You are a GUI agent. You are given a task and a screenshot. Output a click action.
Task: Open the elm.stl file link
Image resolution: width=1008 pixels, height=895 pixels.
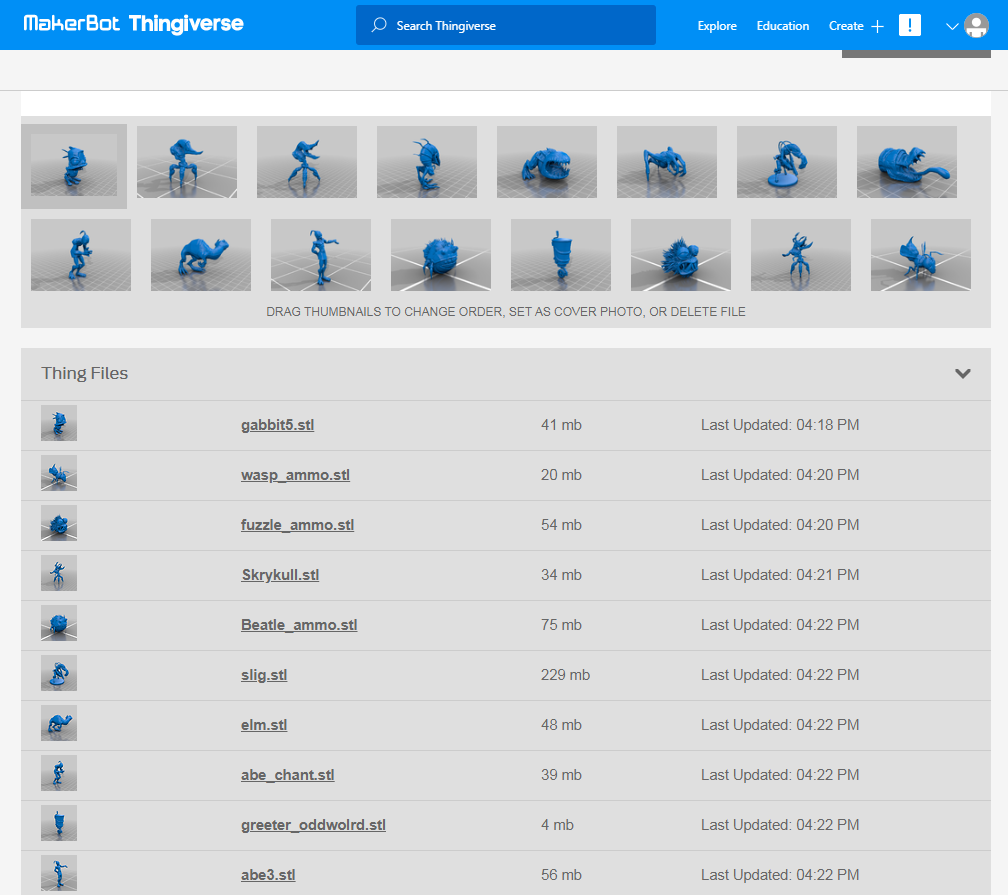264,725
